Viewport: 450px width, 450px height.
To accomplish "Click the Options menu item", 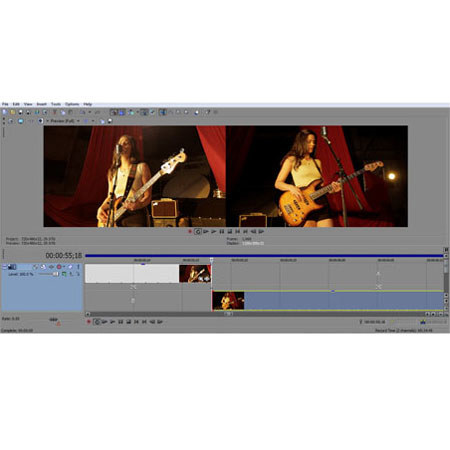I will 72,104.
